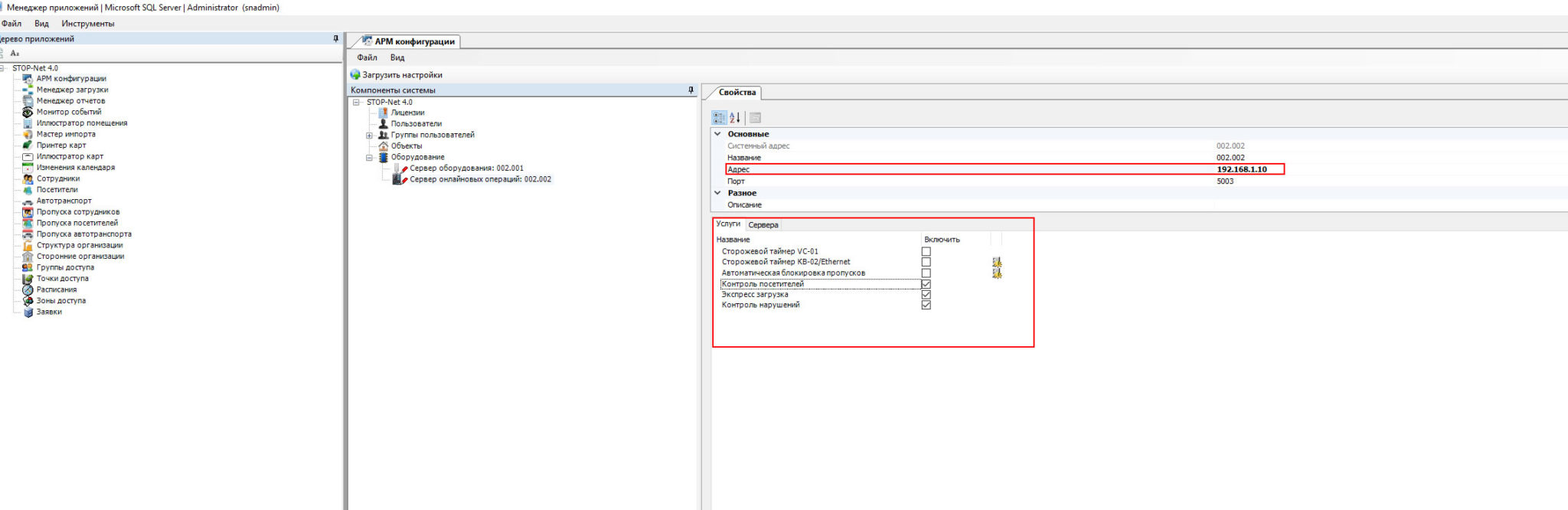Screen dimensions: 1568x510
Task: Select the Свойства tab
Action: pos(737,93)
